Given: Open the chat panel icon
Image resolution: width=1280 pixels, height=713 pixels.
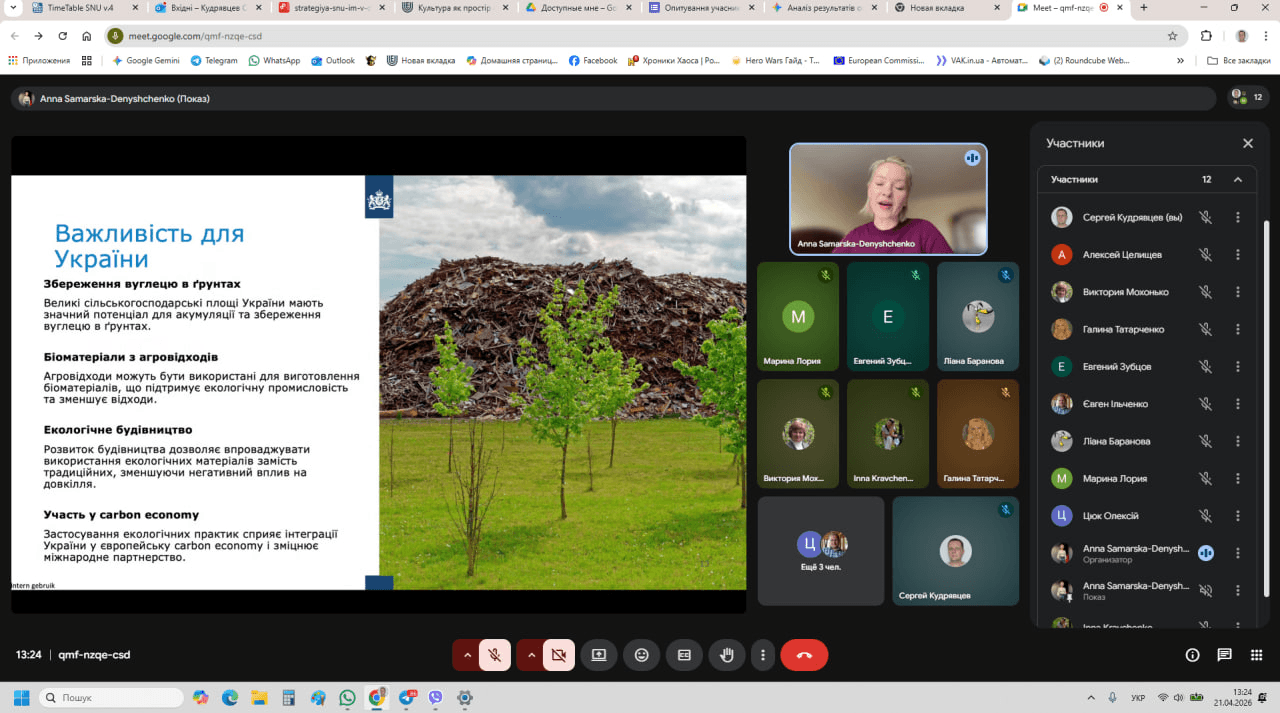Looking at the screenshot, I should pos(1224,655).
